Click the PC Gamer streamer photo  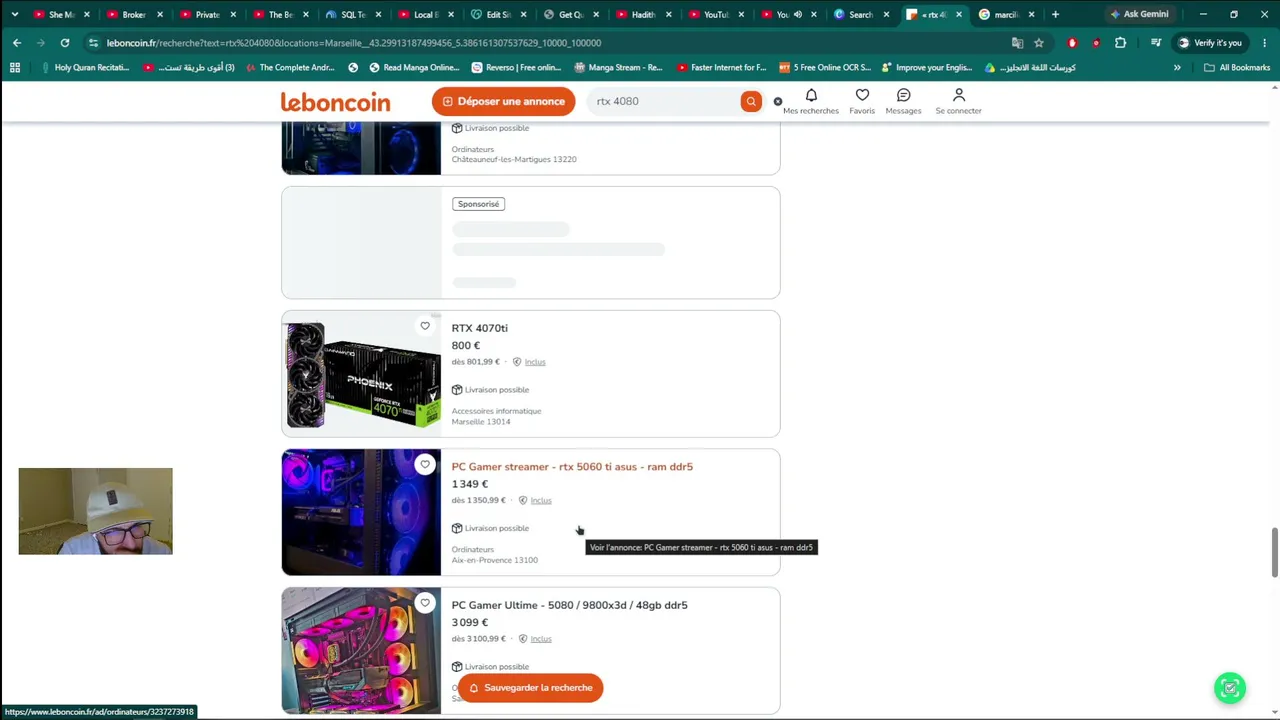pyautogui.click(x=361, y=512)
